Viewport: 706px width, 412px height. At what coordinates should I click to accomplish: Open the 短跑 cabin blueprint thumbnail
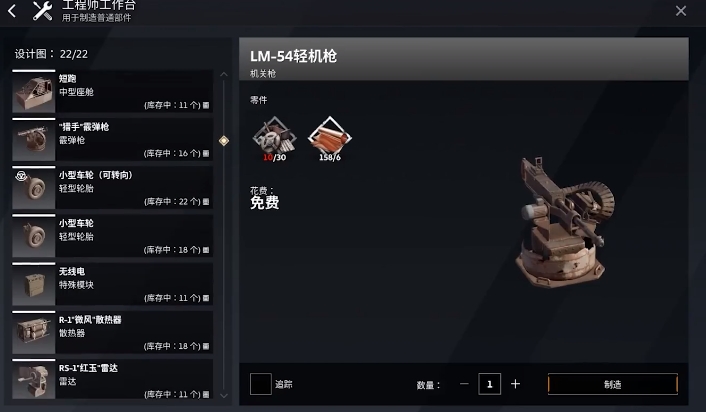coord(34,92)
